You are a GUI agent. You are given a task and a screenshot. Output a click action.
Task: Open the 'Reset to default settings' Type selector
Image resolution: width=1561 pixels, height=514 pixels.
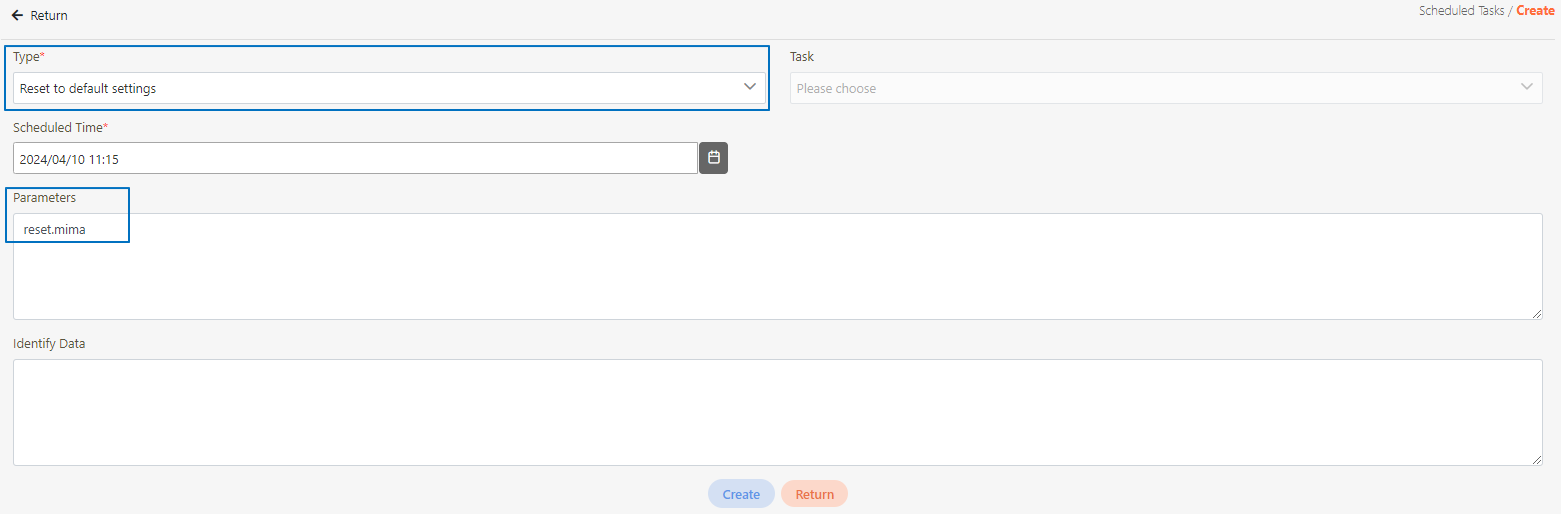tap(380, 88)
